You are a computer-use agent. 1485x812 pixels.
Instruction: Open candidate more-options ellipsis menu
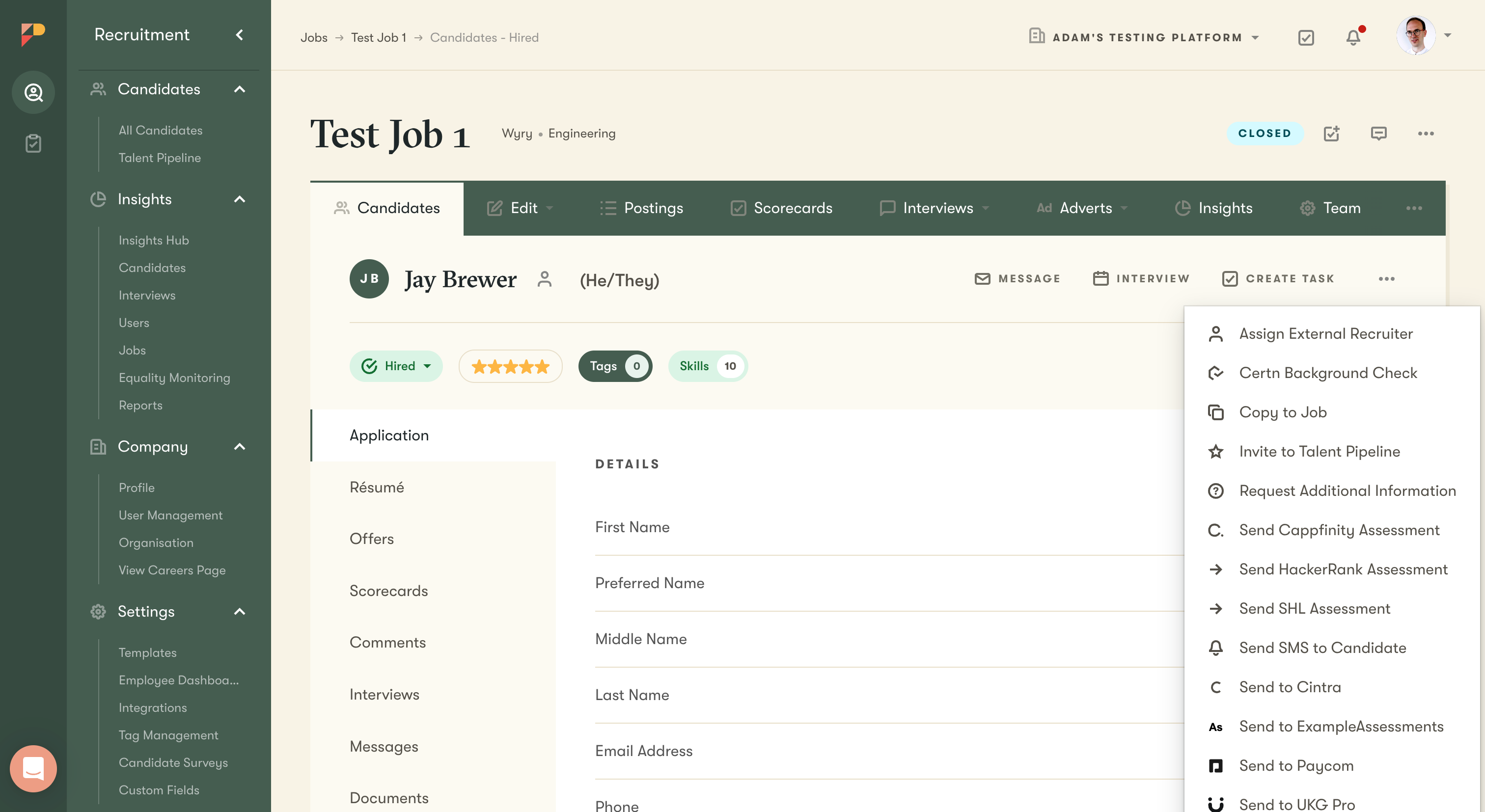tap(1386, 279)
